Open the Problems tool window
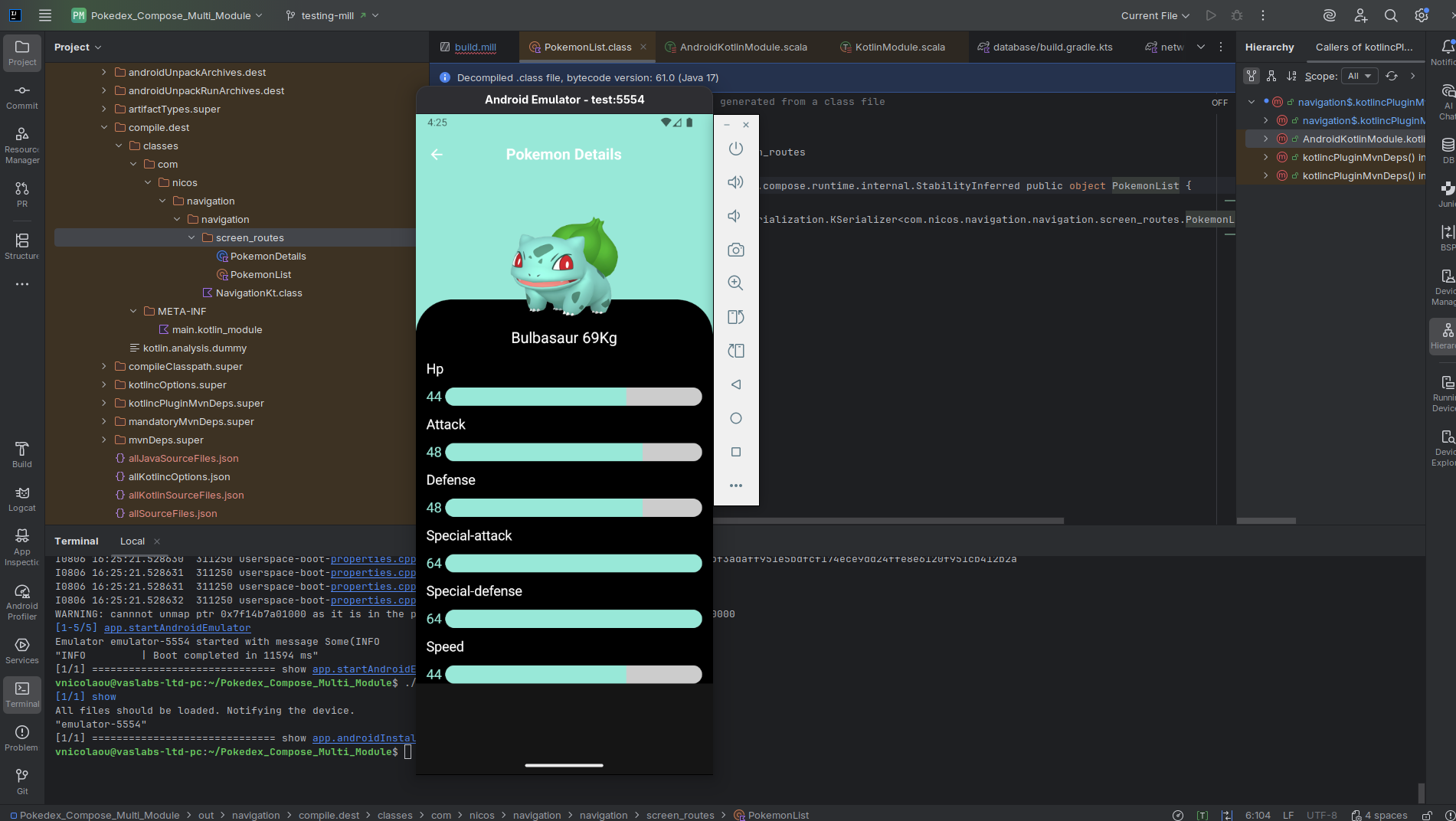 [x=22, y=738]
